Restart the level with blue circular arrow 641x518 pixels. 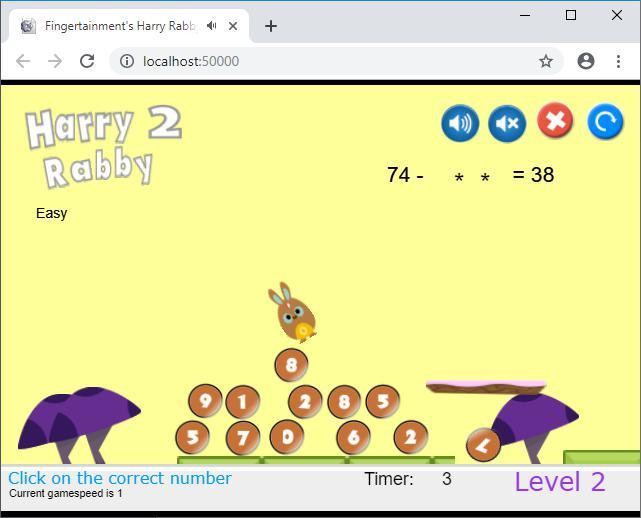pos(605,121)
